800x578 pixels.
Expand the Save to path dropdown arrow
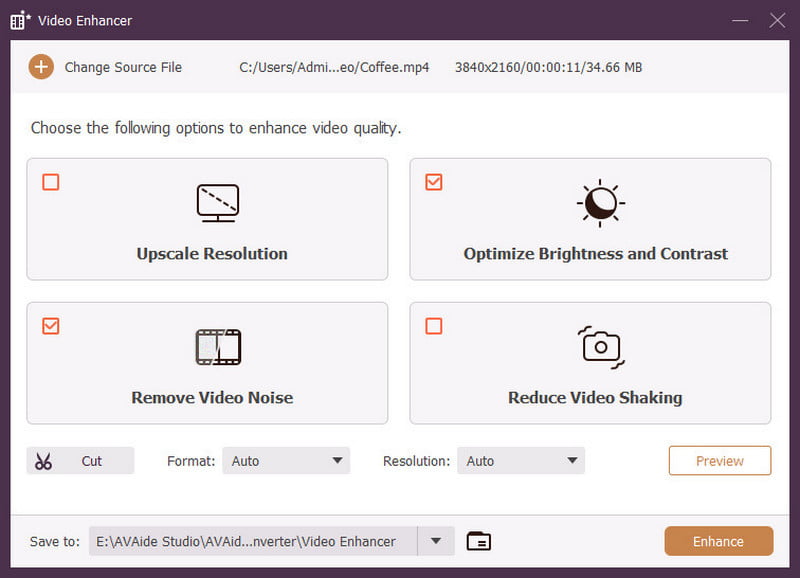click(436, 541)
